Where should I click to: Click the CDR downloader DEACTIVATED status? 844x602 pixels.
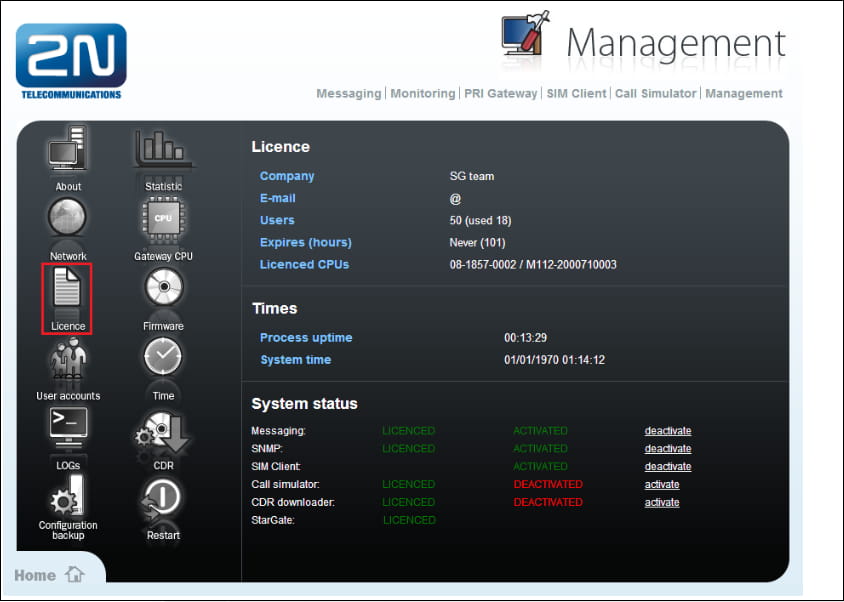(x=548, y=502)
